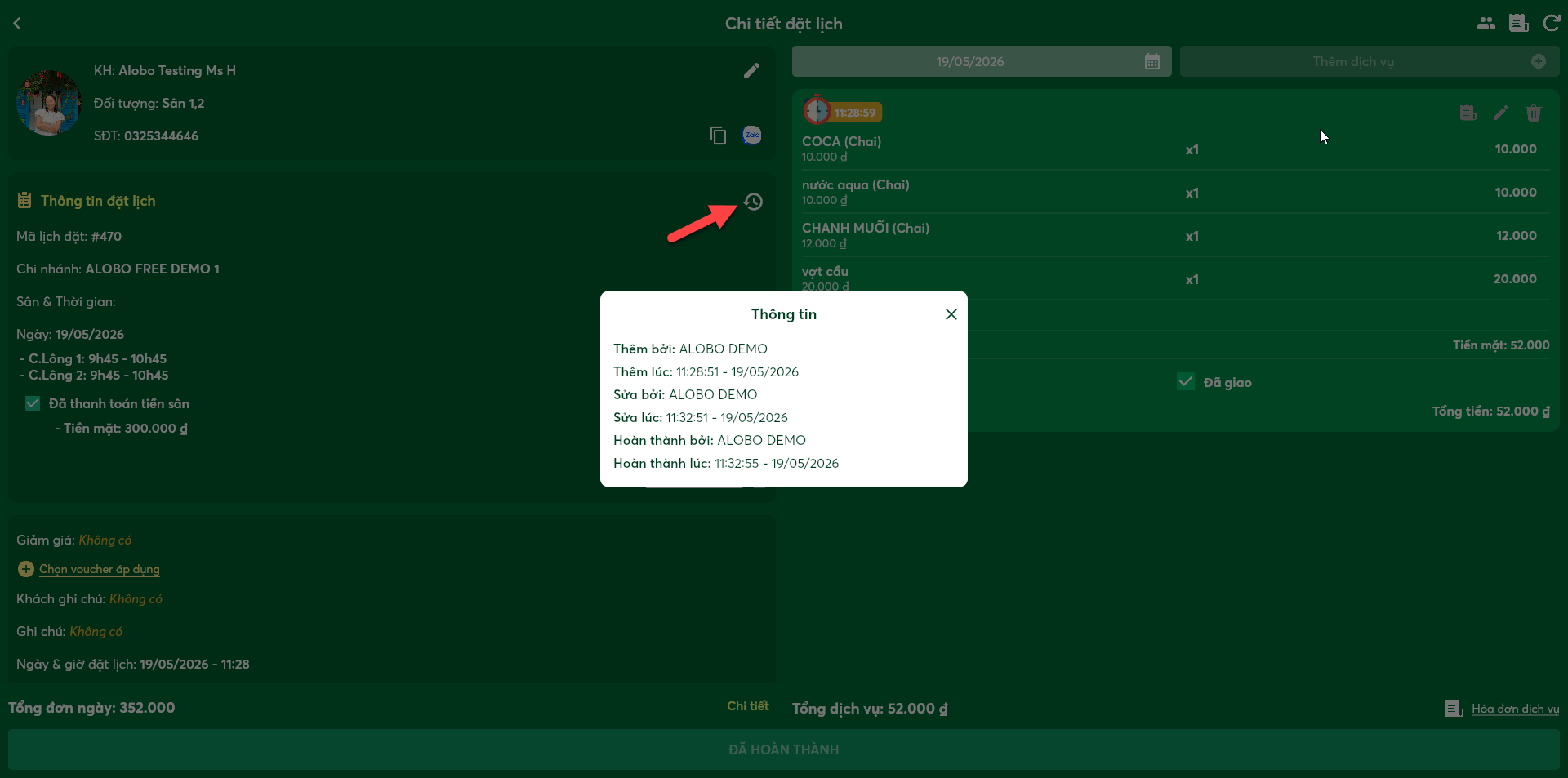Click the plus icon for voucher
The width and height of the screenshot is (1568, 778).
pos(26,569)
